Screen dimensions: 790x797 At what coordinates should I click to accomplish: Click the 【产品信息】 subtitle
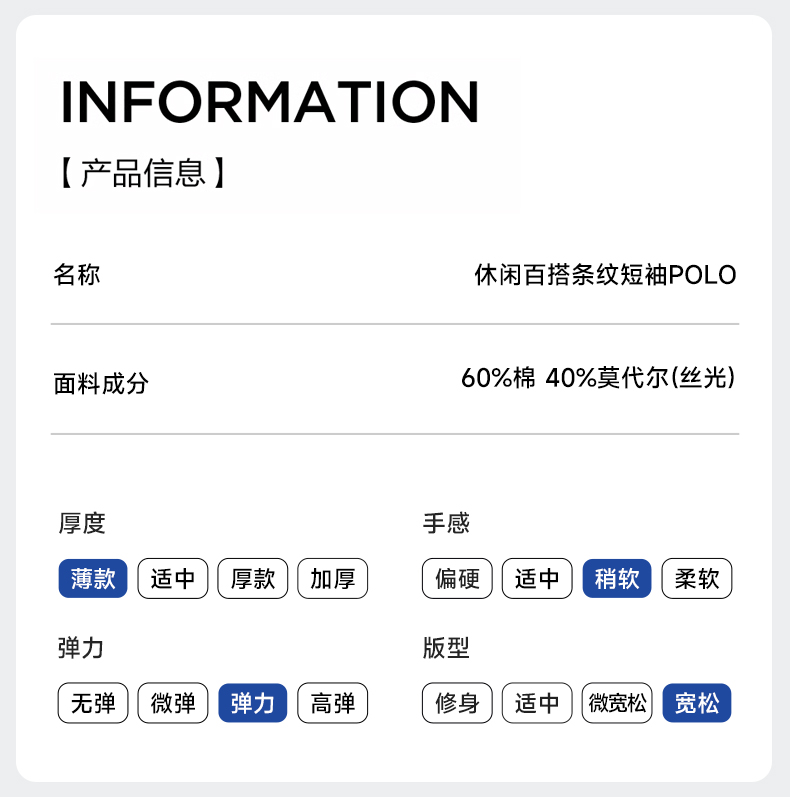click(142, 173)
